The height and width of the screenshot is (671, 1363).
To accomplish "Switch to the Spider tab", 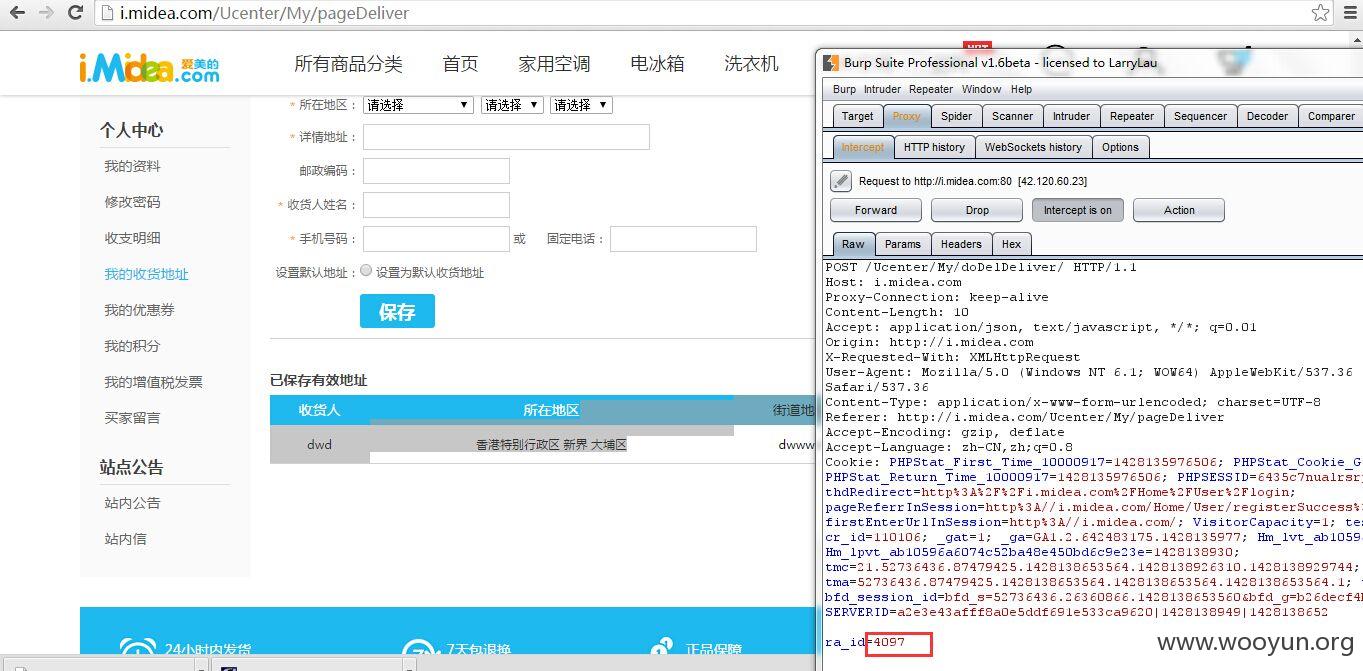I will click(956, 116).
